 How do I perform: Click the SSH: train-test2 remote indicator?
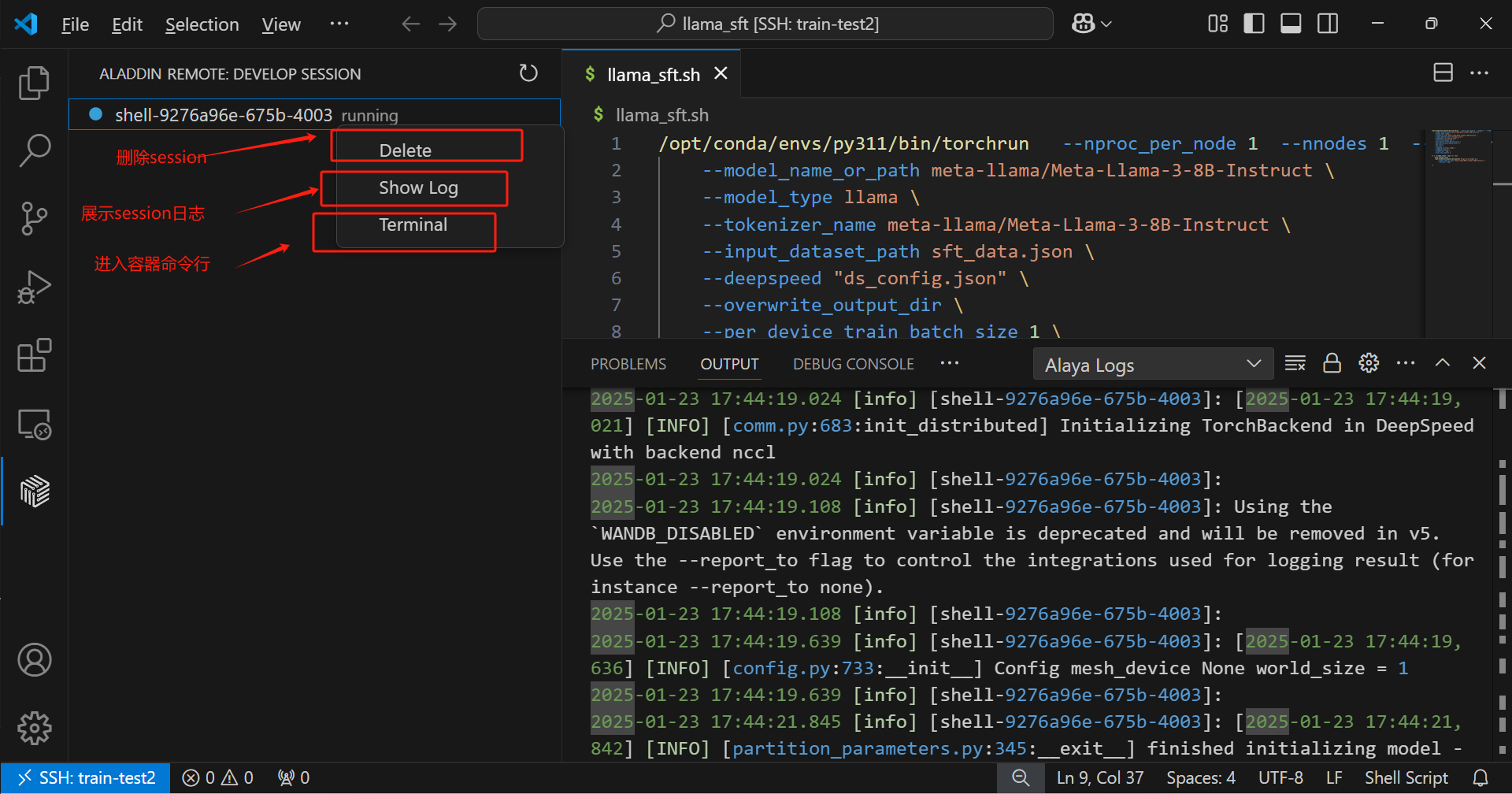pyautogui.click(x=86, y=778)
